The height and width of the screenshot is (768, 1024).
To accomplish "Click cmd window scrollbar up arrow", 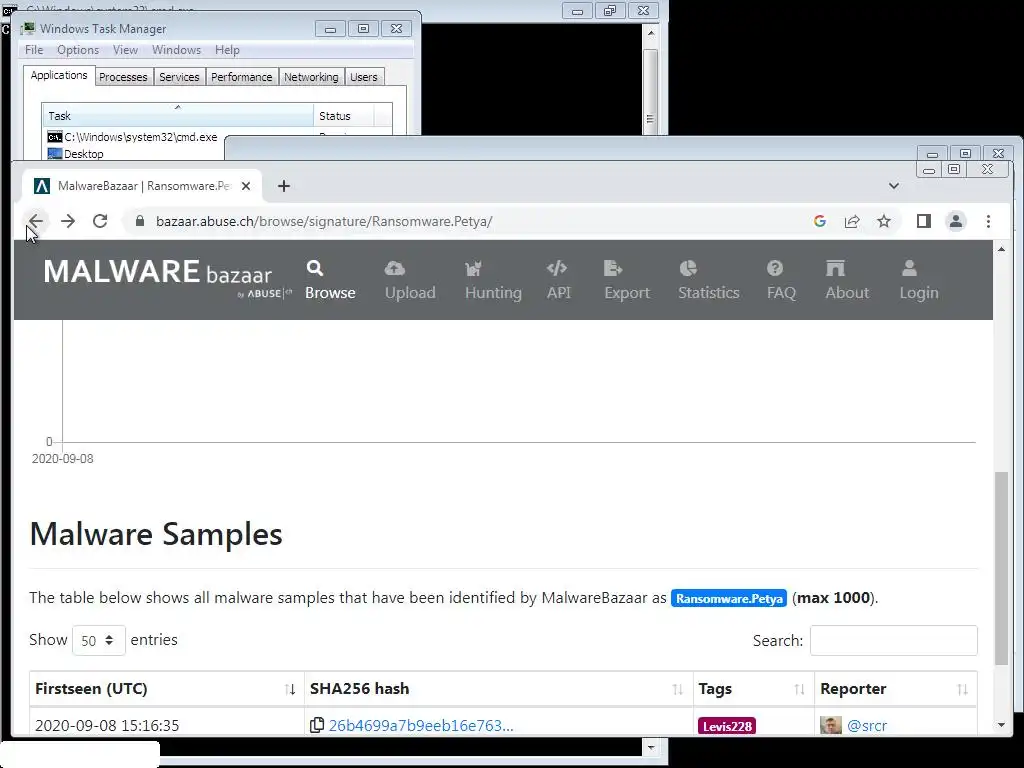I will [650, 32].
